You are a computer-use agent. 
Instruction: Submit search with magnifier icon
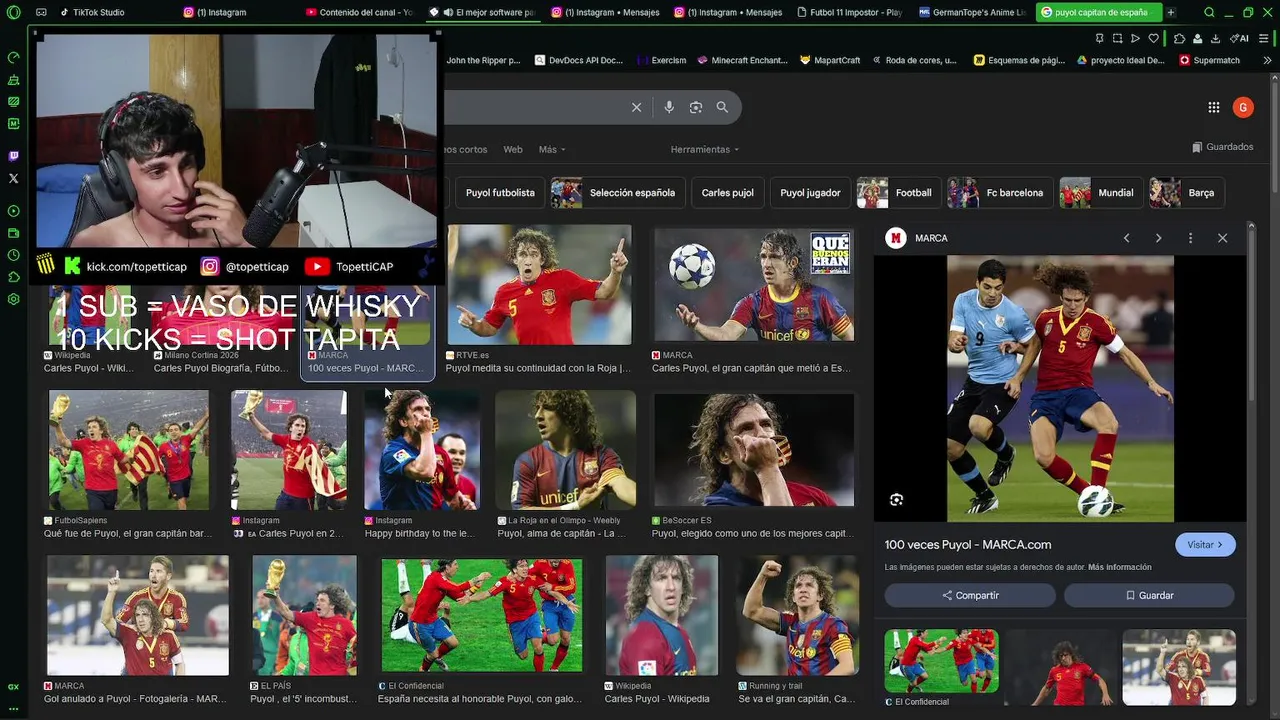pyautogui.click(x=722, y=107)
